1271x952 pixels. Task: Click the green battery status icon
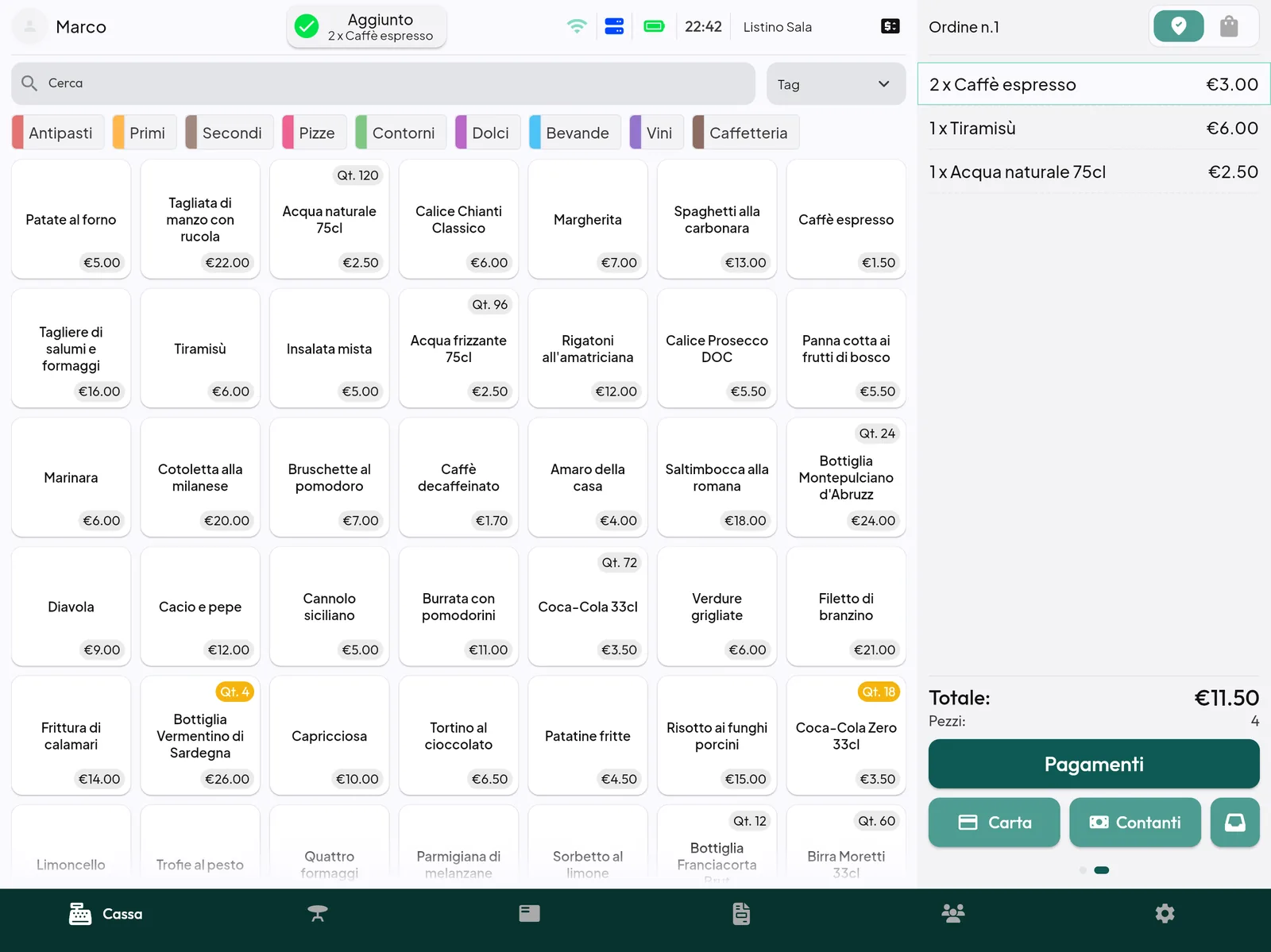(x=654, y=26)
